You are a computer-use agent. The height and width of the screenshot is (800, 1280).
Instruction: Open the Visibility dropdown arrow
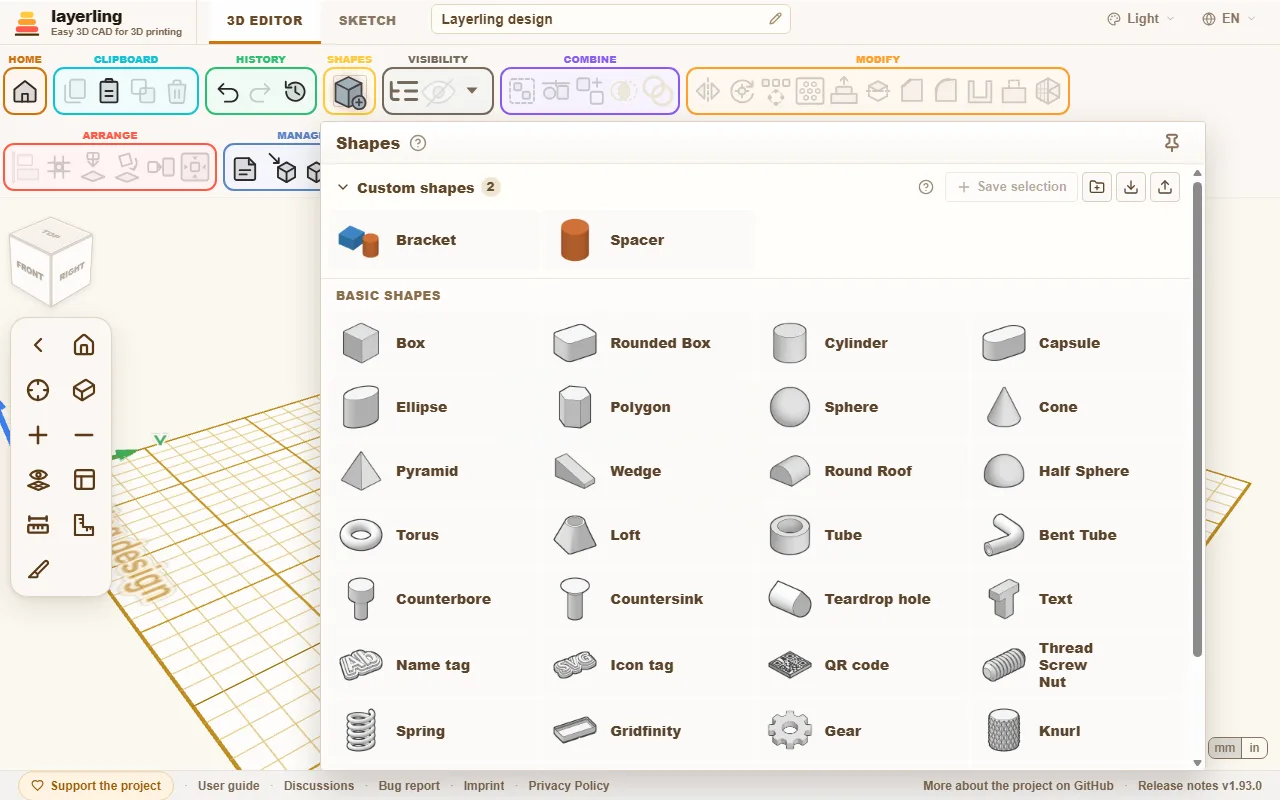(472, 92)
